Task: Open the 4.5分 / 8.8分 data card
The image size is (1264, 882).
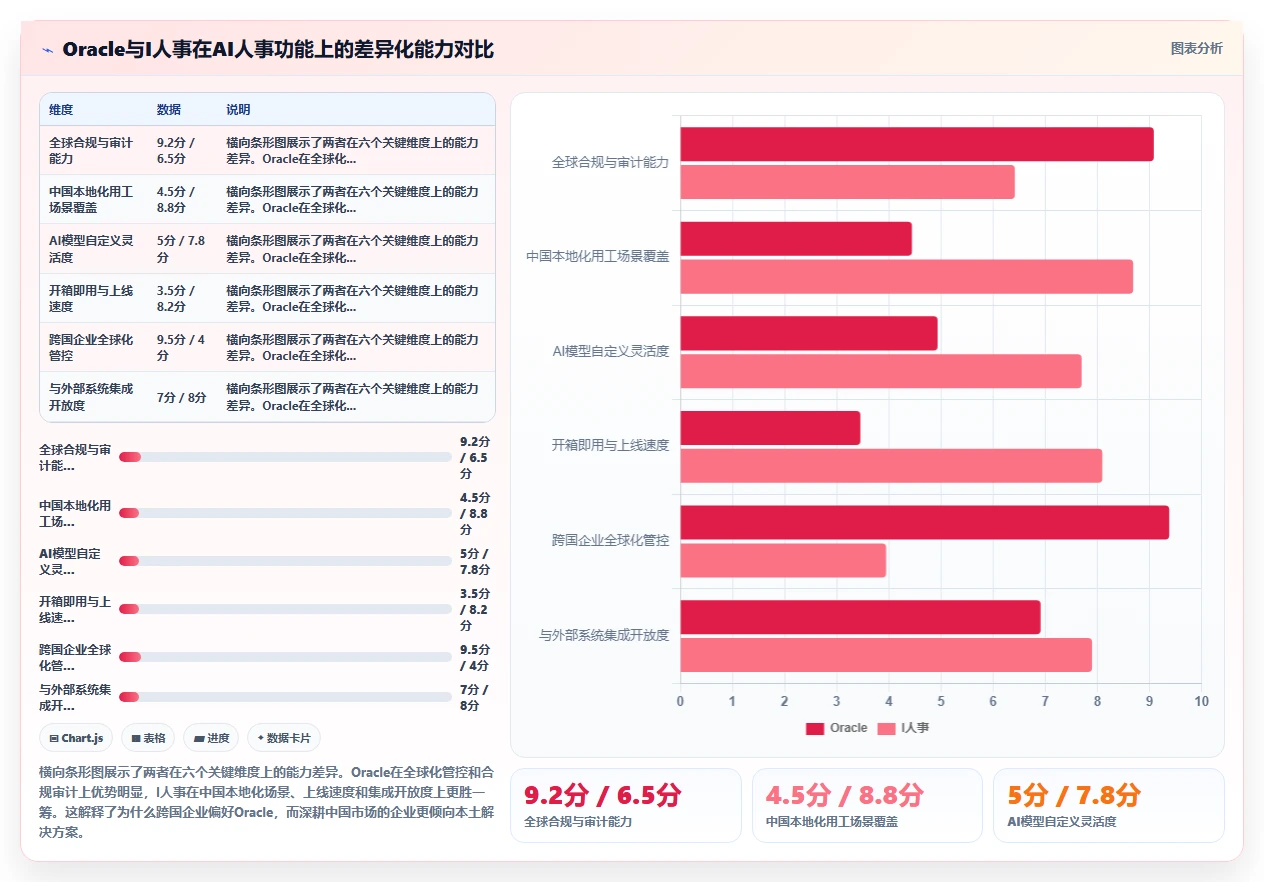Action: coord(867,805)
